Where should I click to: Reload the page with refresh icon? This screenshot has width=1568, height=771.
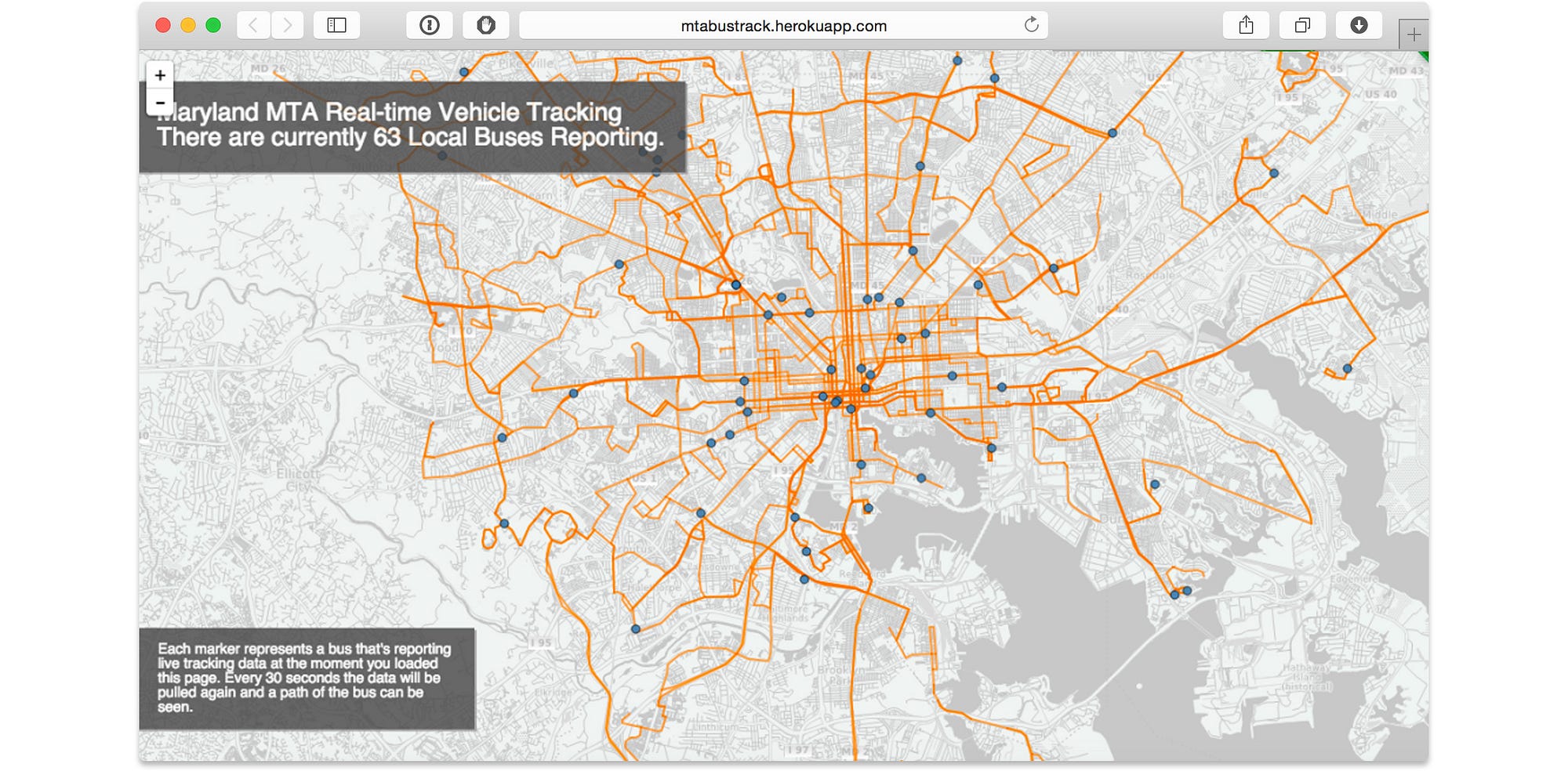pyautogui.click(x=1032, y=25)
